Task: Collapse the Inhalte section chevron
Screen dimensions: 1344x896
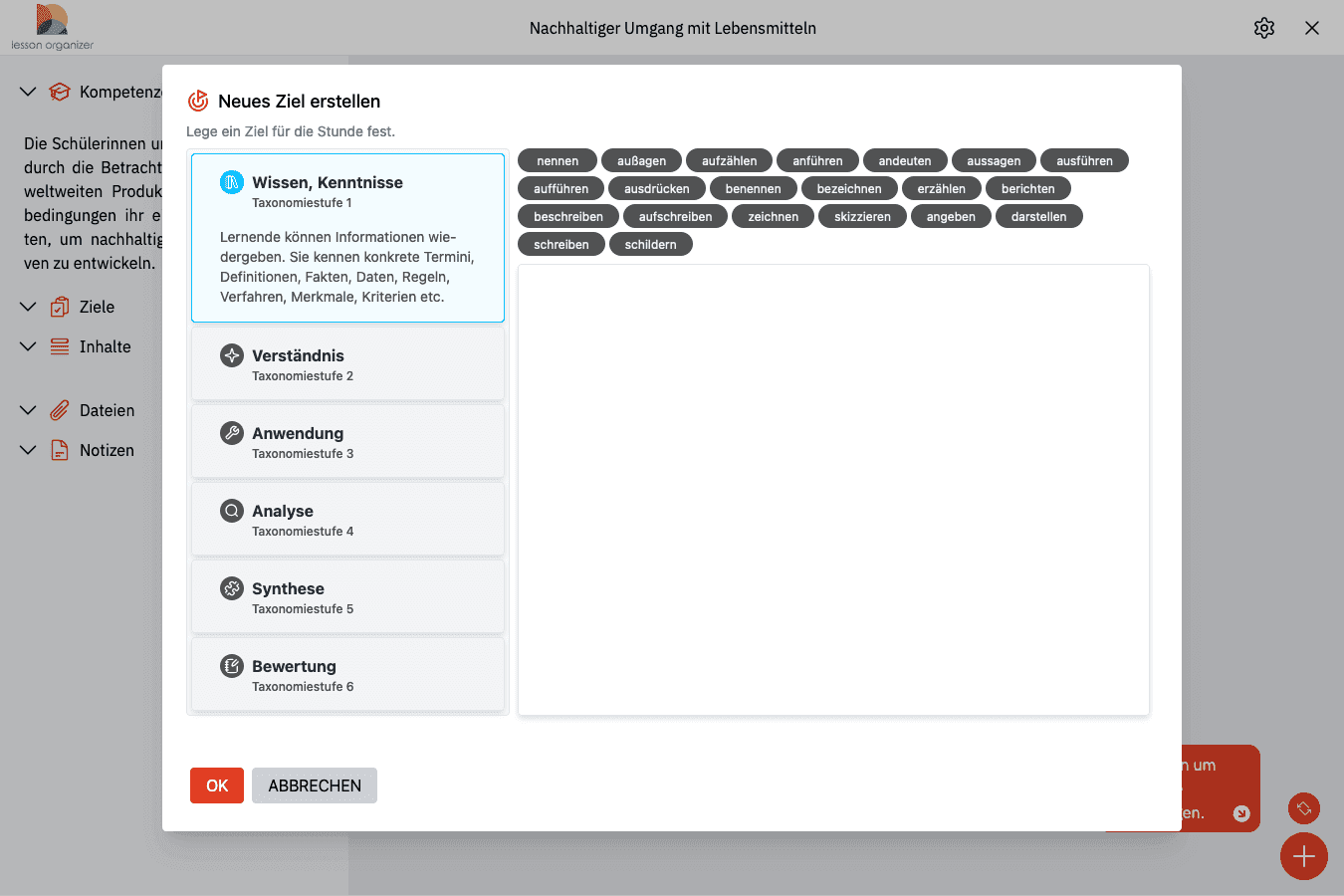Action: (28, 346)
